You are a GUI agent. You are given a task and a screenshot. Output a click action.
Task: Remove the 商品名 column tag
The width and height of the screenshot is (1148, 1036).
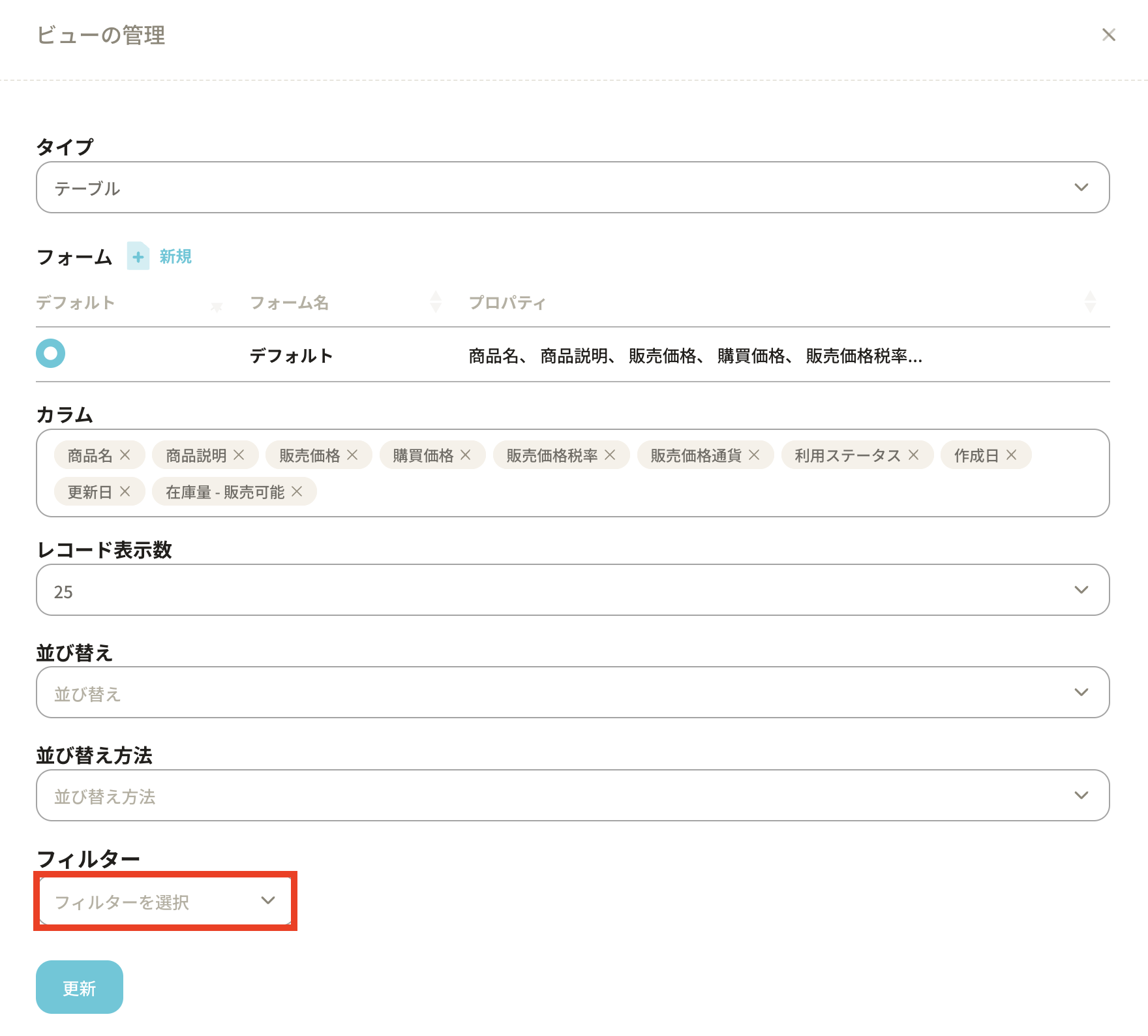125,455
